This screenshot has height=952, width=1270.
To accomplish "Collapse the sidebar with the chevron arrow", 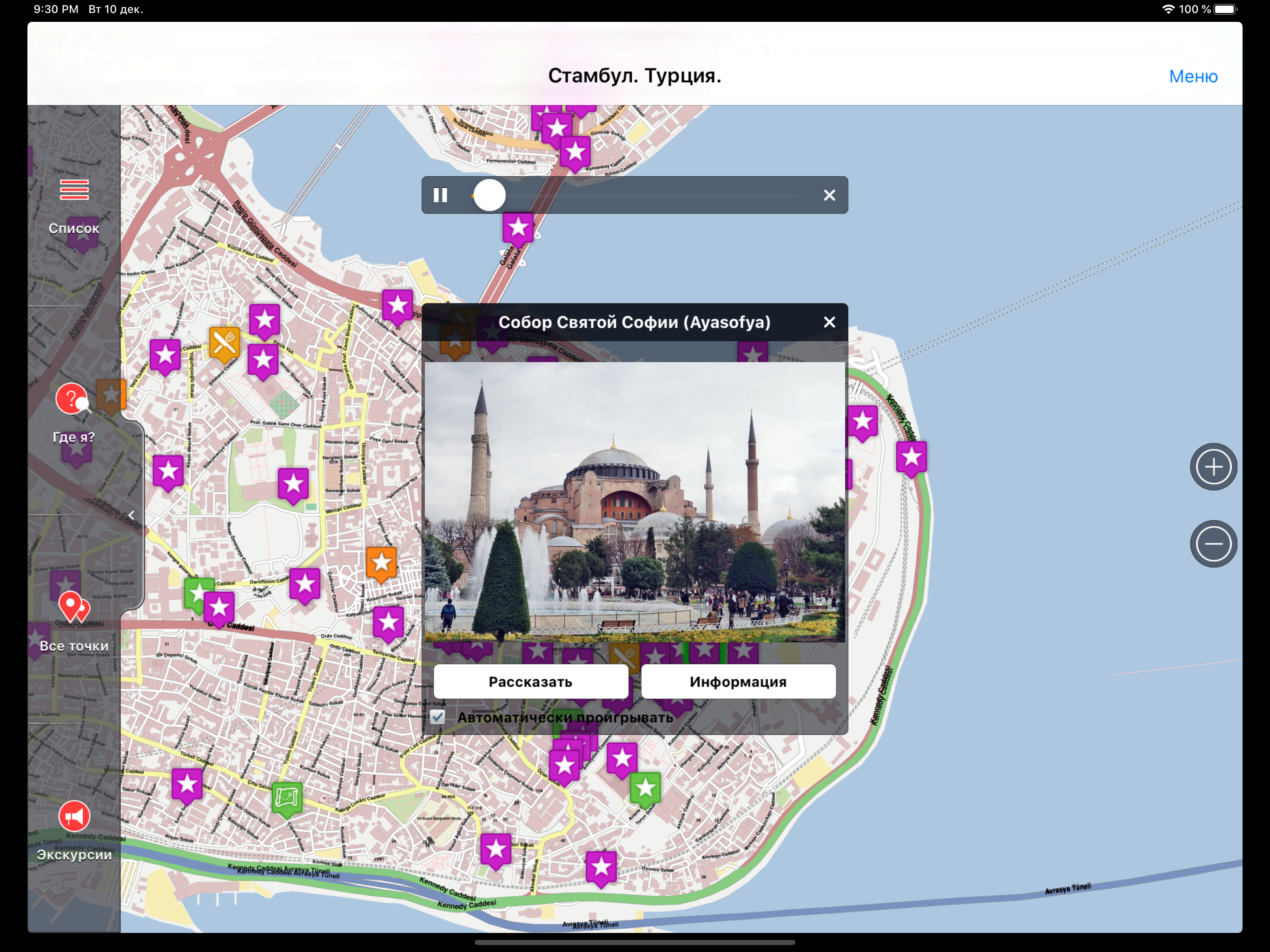I will (x=132, y=515).
